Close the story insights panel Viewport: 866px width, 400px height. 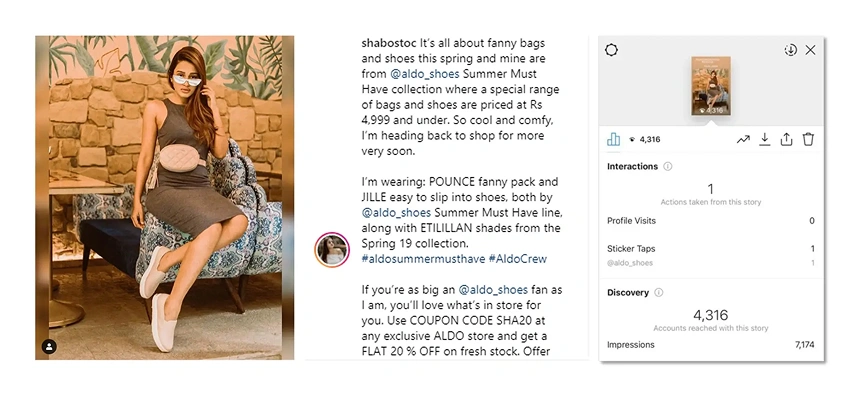[x=810, y=50]
